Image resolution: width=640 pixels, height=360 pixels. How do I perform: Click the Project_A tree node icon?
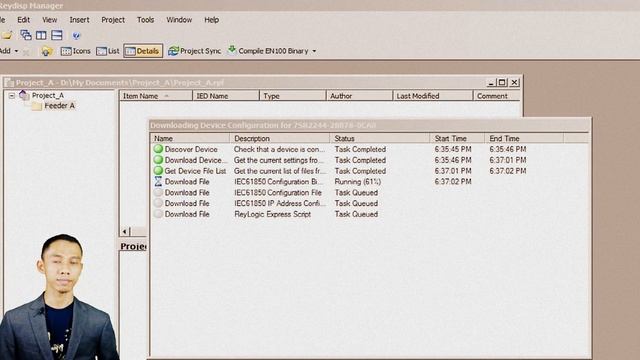(24, 95)
